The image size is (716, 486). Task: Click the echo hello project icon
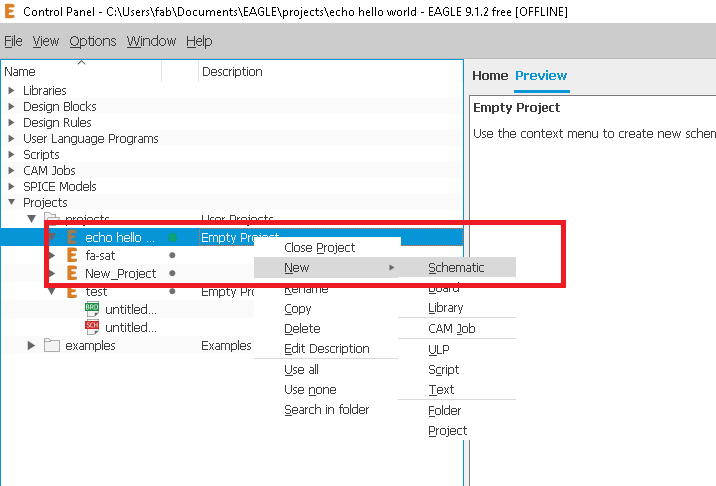coord(72,237)
